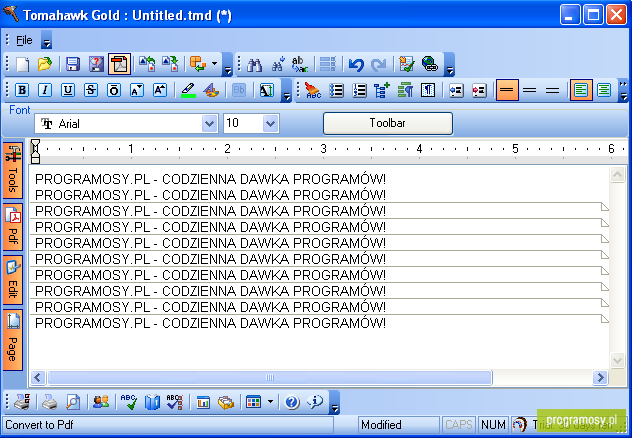
Task: Run spell check ABC checkmark
Action: [x=129, y=402]
